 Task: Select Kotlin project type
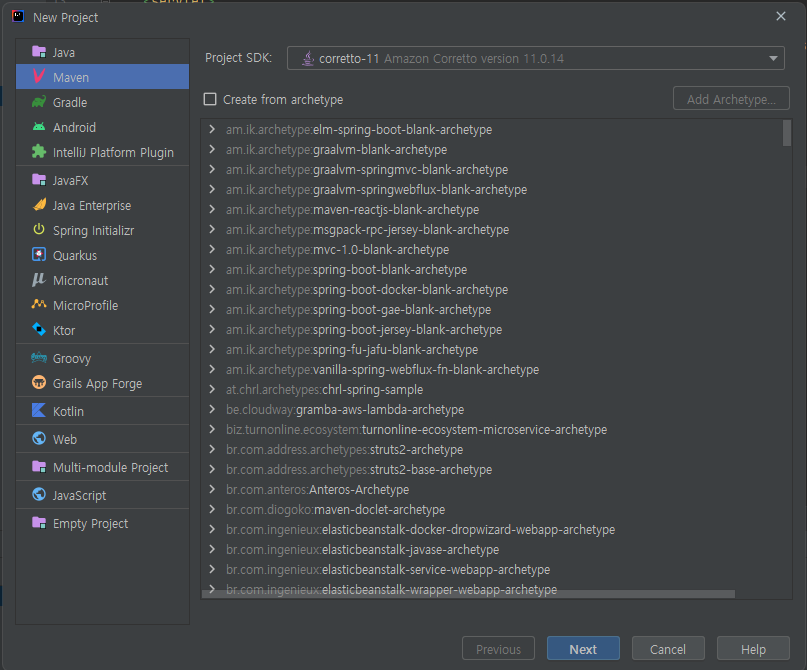click(x=102, y=411)
